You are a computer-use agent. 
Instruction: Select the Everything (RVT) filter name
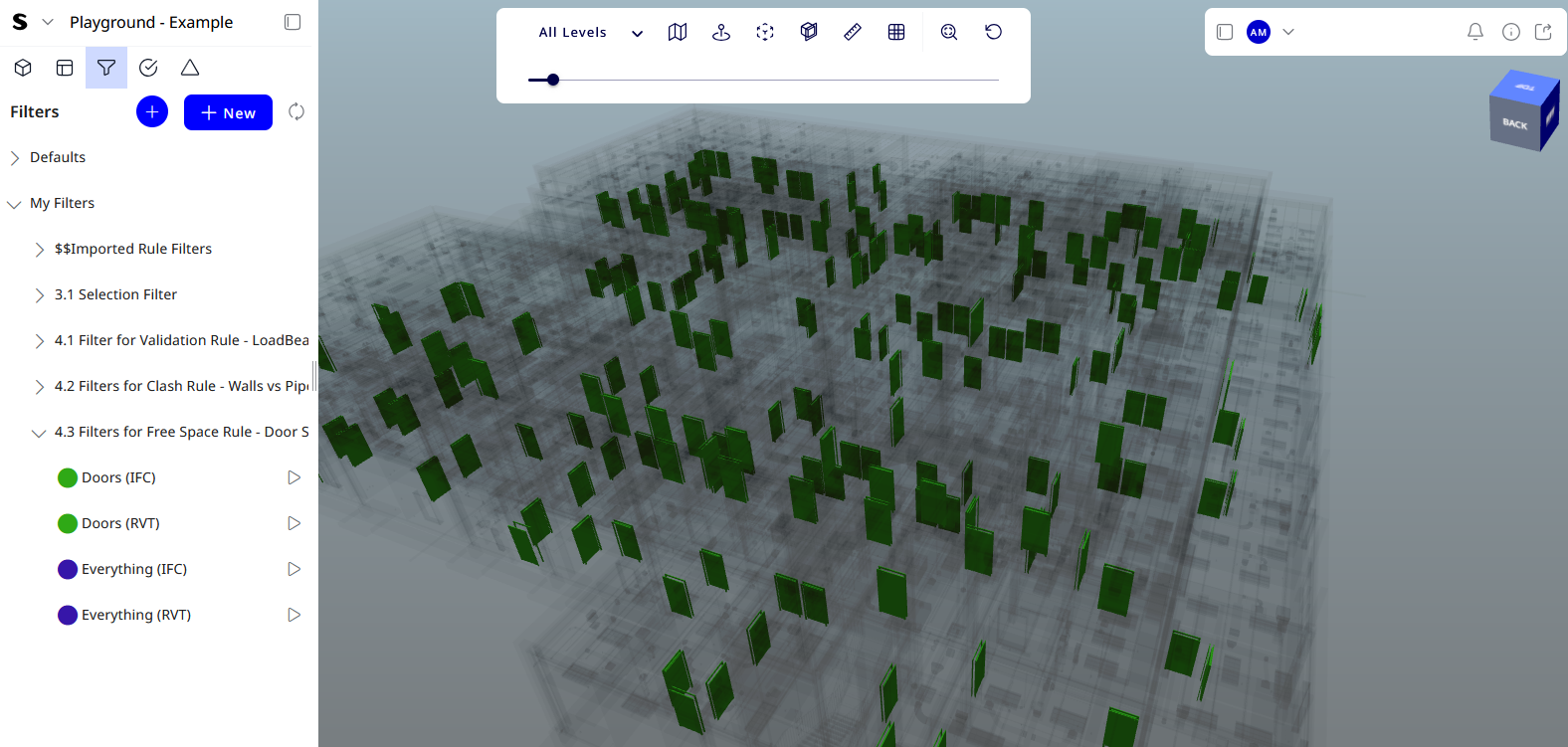(x=136, y=615)
